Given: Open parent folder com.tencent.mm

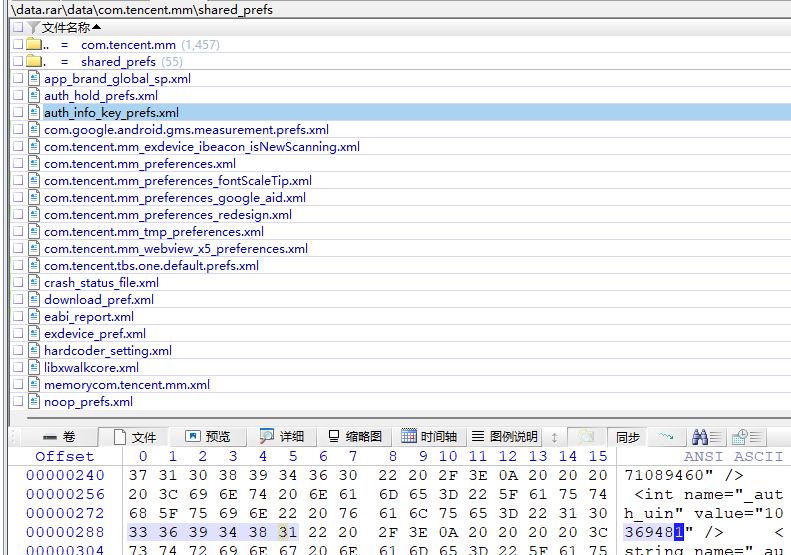Looking at the screenshot, I should [126, 45].
